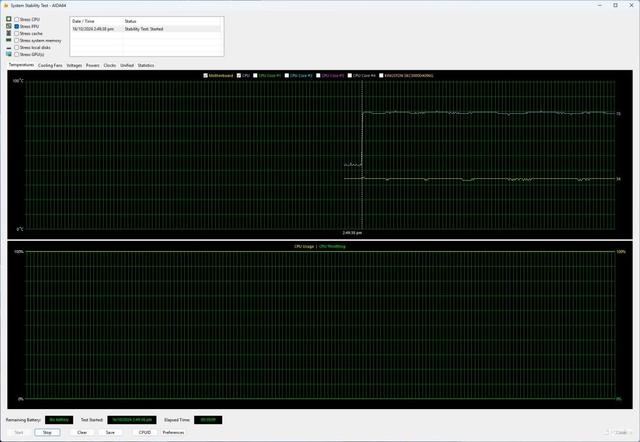
Task: Minimize the System Stability Test window
Action: (600, 5)
